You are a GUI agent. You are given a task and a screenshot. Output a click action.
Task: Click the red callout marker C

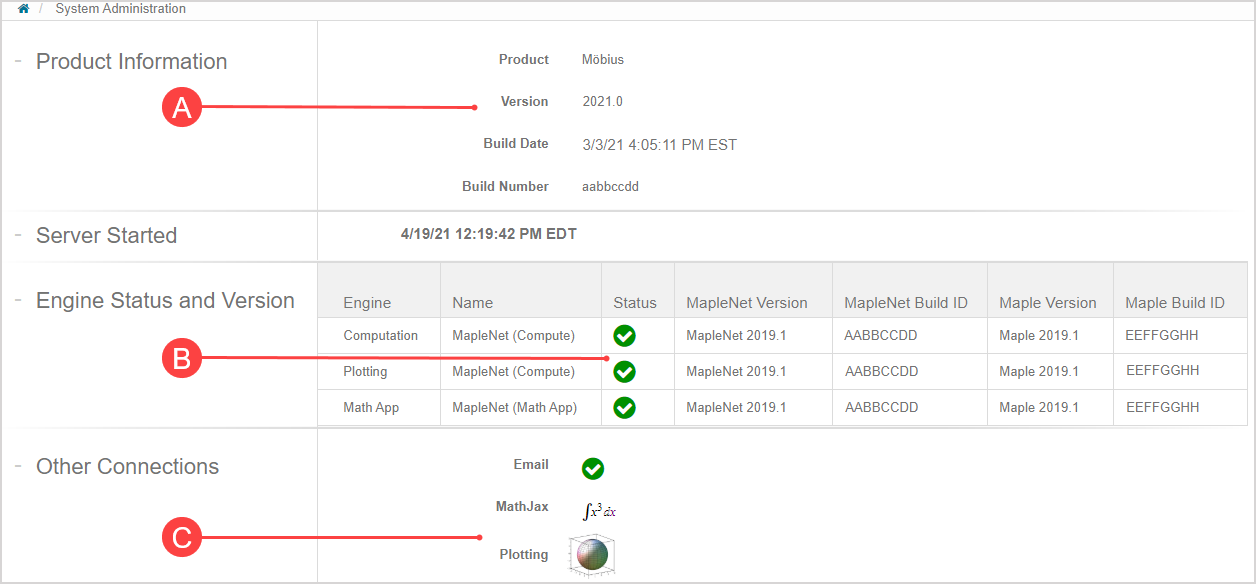[x=181, y=537]
